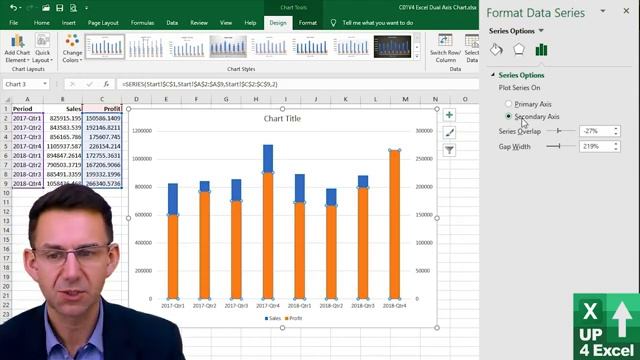Click the Series Overlap slider
This screenshot has width=640, height=360.
560,131
